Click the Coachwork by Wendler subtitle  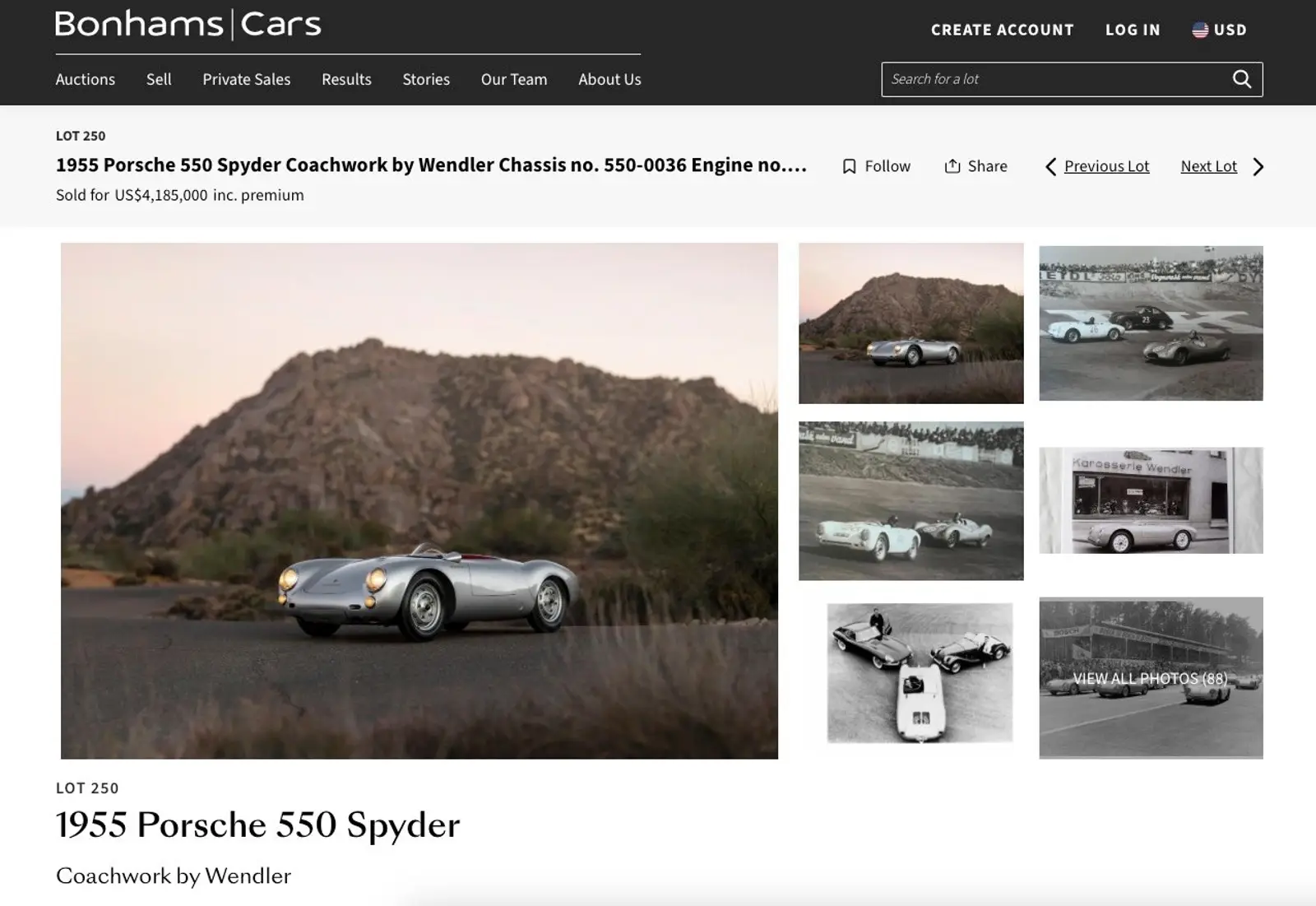click(174, 876)
